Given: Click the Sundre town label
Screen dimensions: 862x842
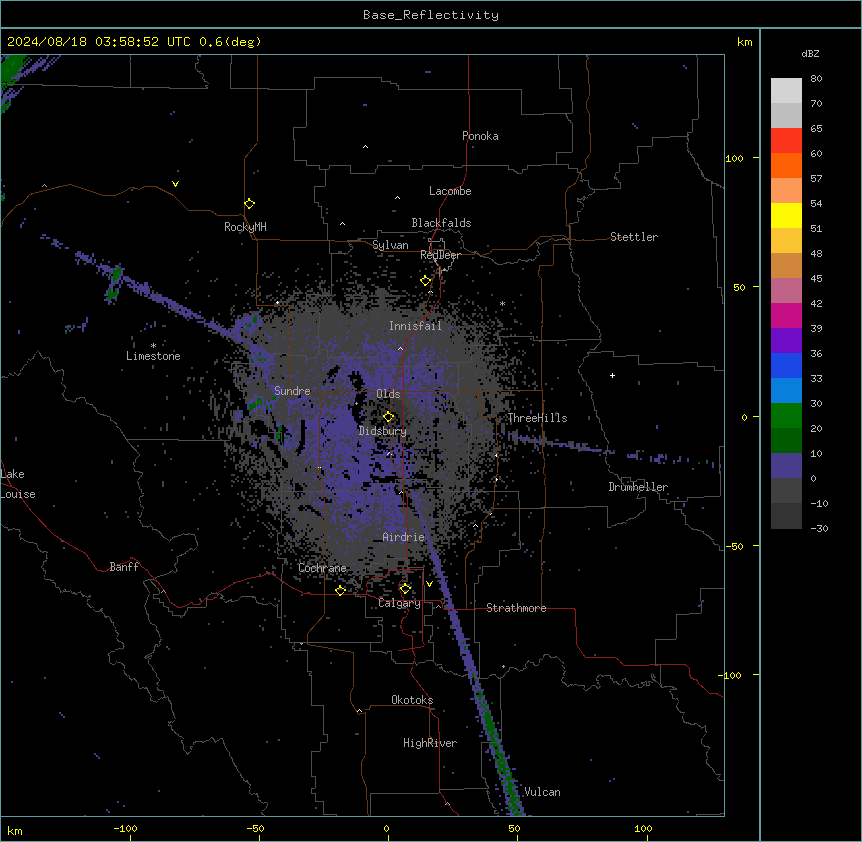Looking at the screenshot, I should [x=292, y=391].
